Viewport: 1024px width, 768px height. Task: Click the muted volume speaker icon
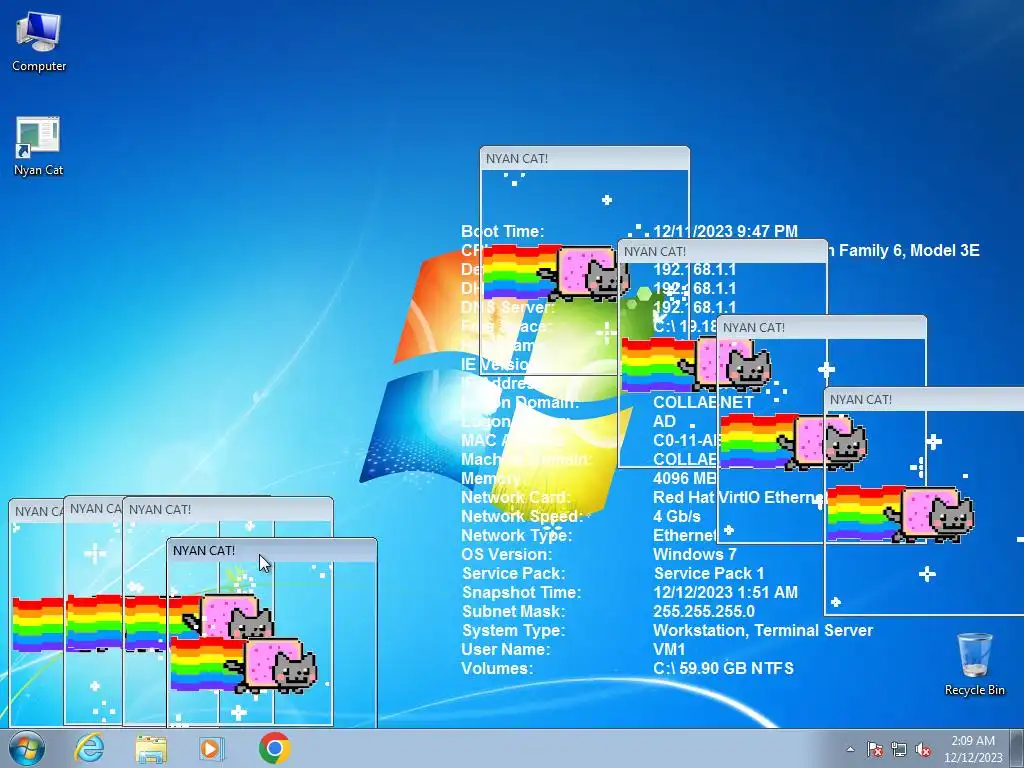click(x=923, y=749)
